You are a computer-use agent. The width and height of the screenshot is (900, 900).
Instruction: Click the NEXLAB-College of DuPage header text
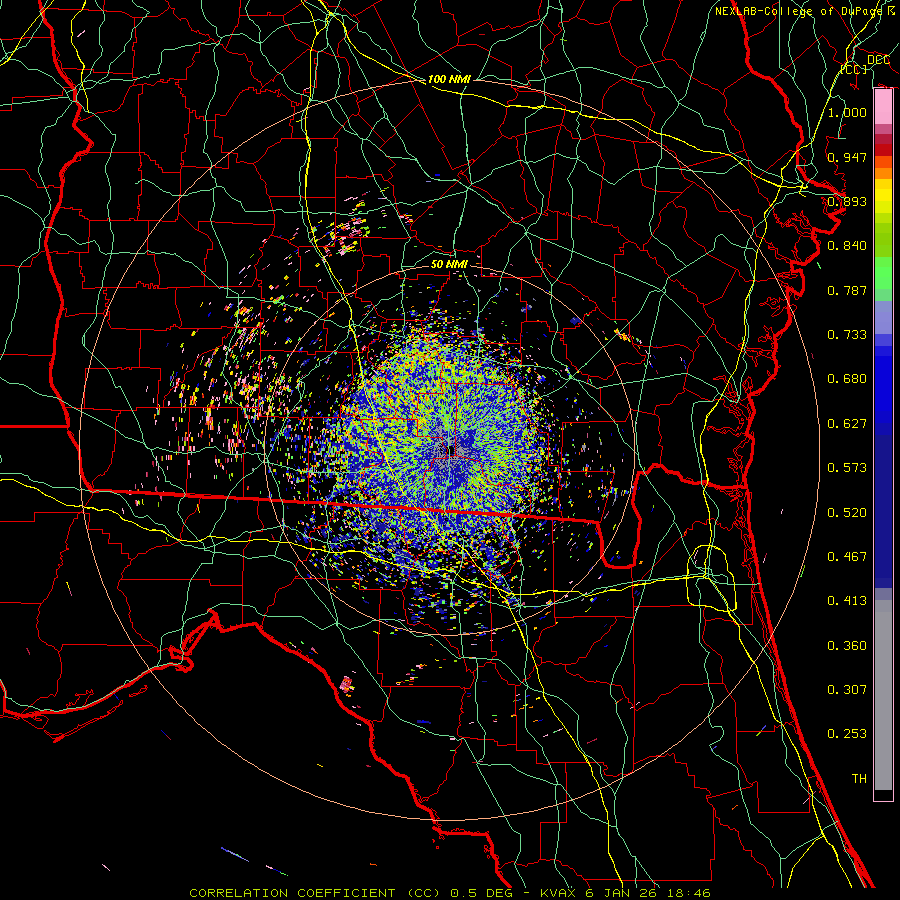pyautogui.click(x=798, y=11)
